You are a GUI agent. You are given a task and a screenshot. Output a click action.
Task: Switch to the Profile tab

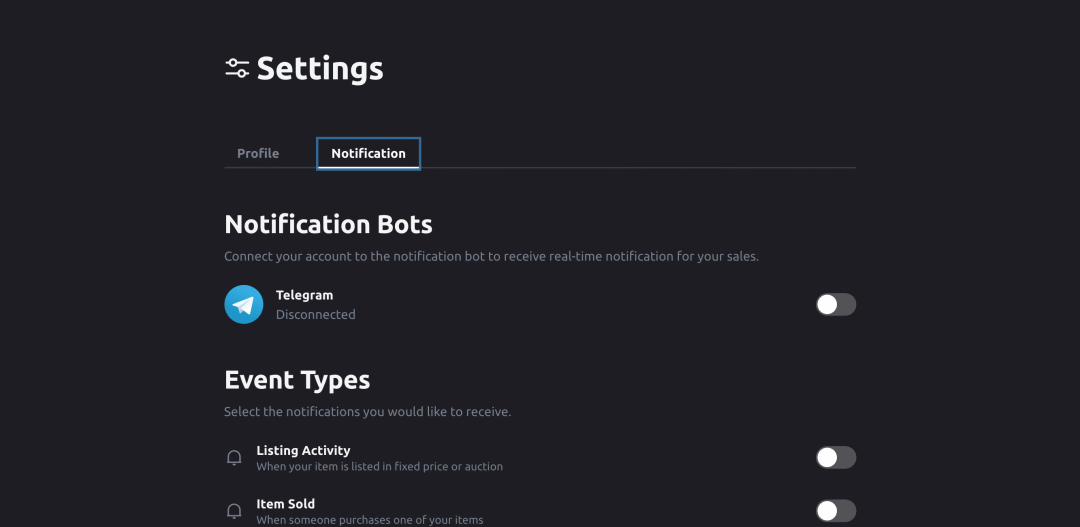tap(258, 153)
